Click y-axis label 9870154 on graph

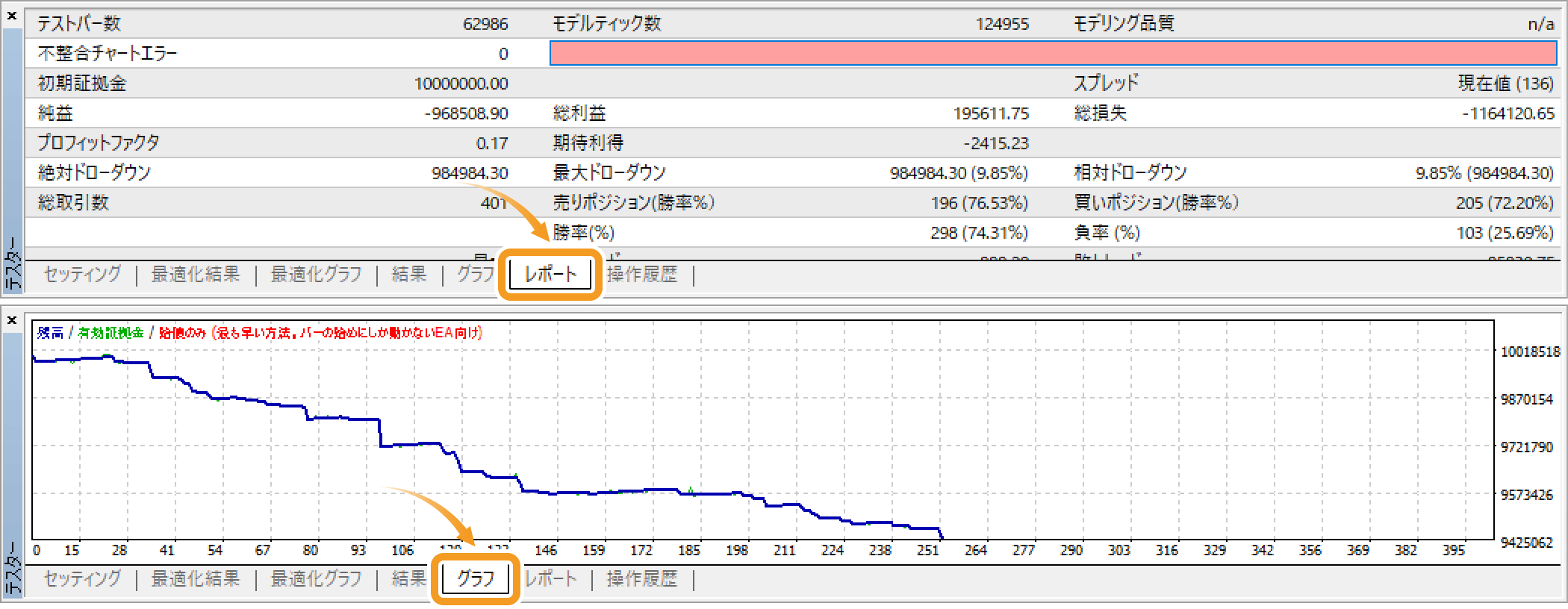pyautogui.click(x=1527, y=399)
